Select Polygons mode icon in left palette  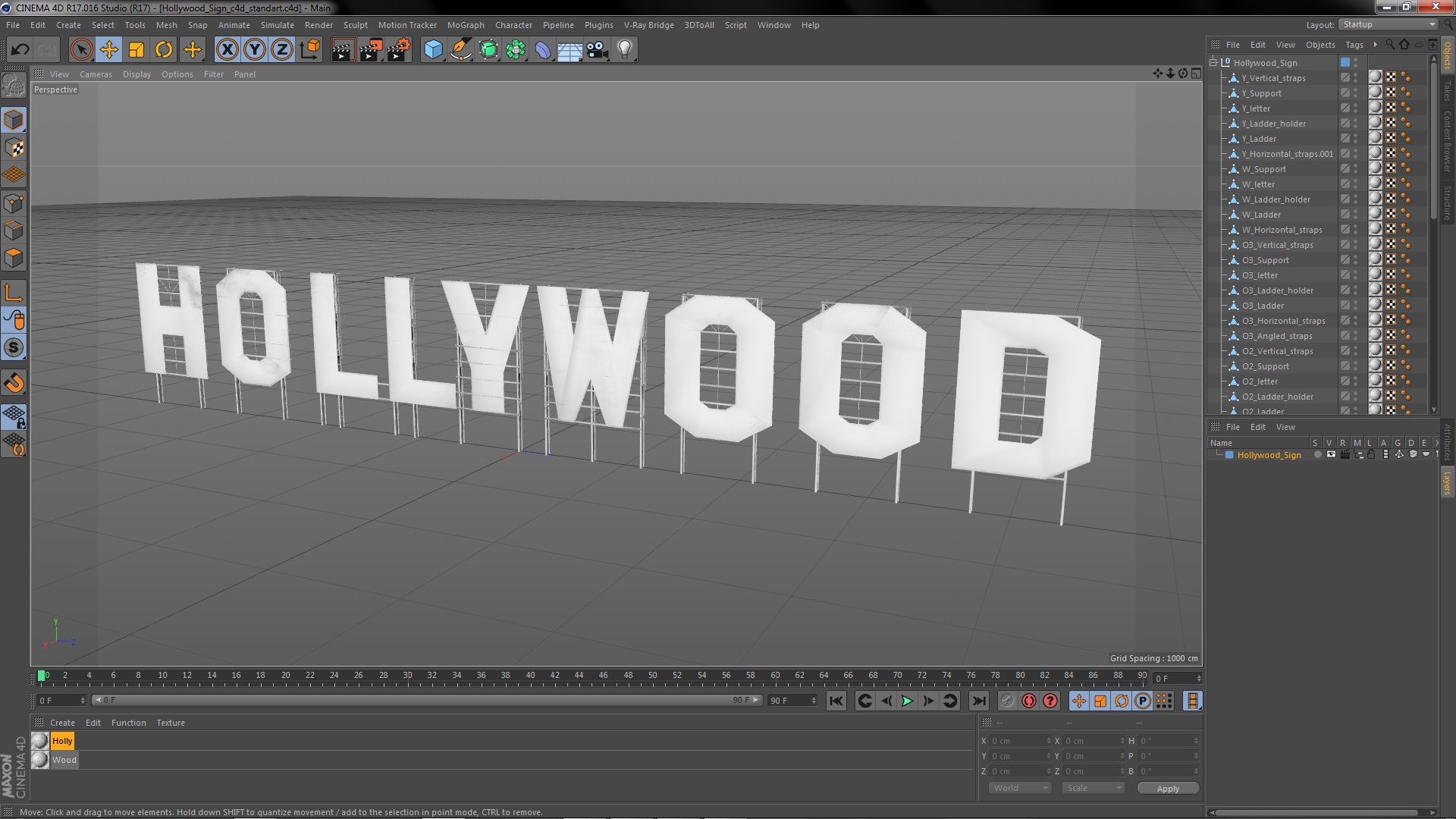pyautogui.click(x=14, y=258)
